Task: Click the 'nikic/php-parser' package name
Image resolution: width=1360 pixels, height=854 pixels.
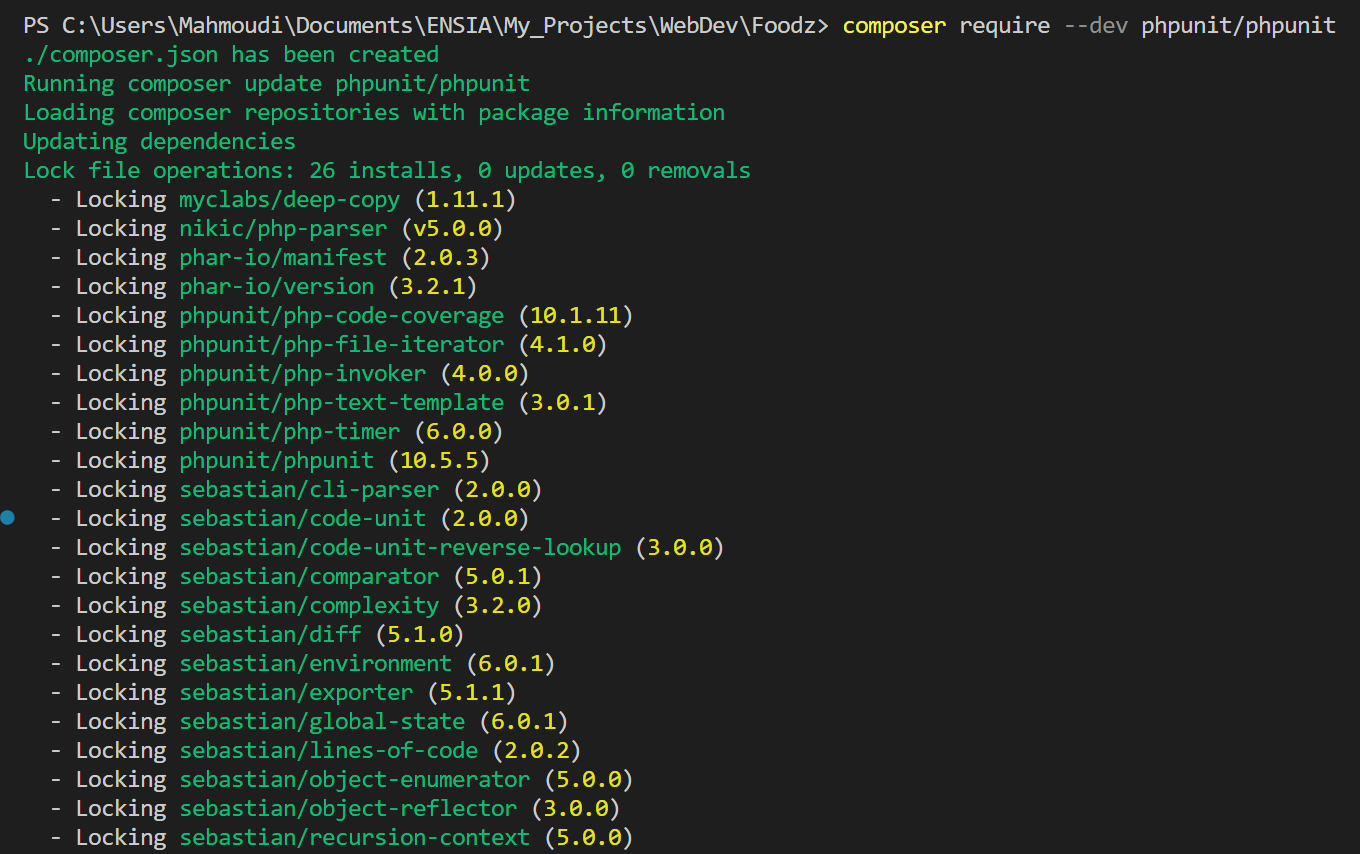Action: click(x=283, y=228)
